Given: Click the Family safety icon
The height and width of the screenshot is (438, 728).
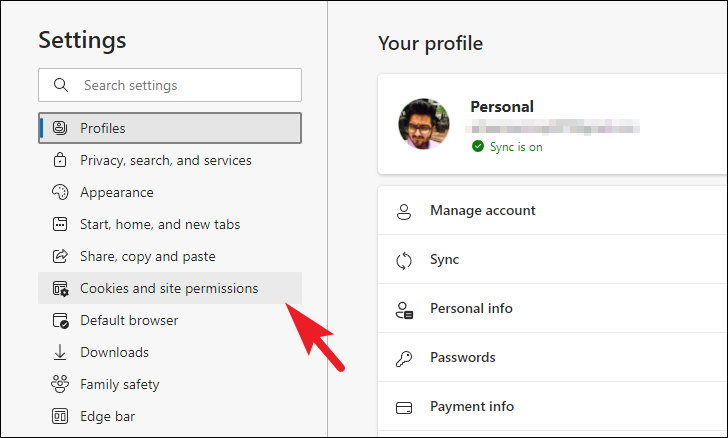Looking at the screenshot, I should coord(60,384).
